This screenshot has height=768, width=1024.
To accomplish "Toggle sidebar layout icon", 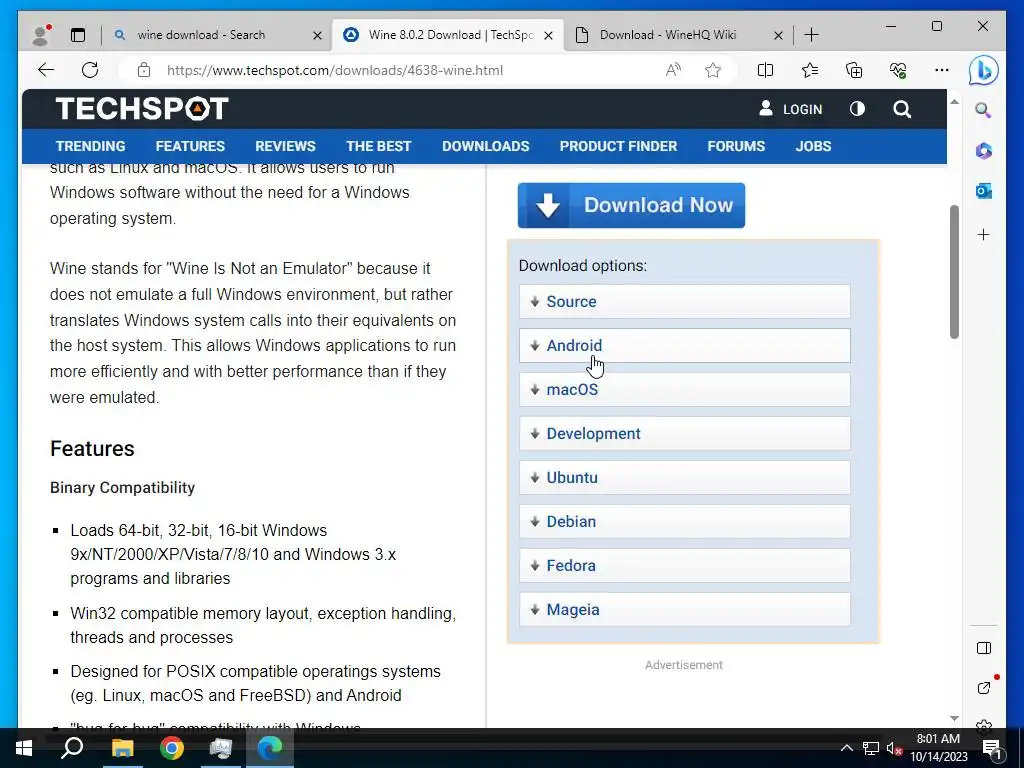I will pyautogui.click(x=984, y=648).
